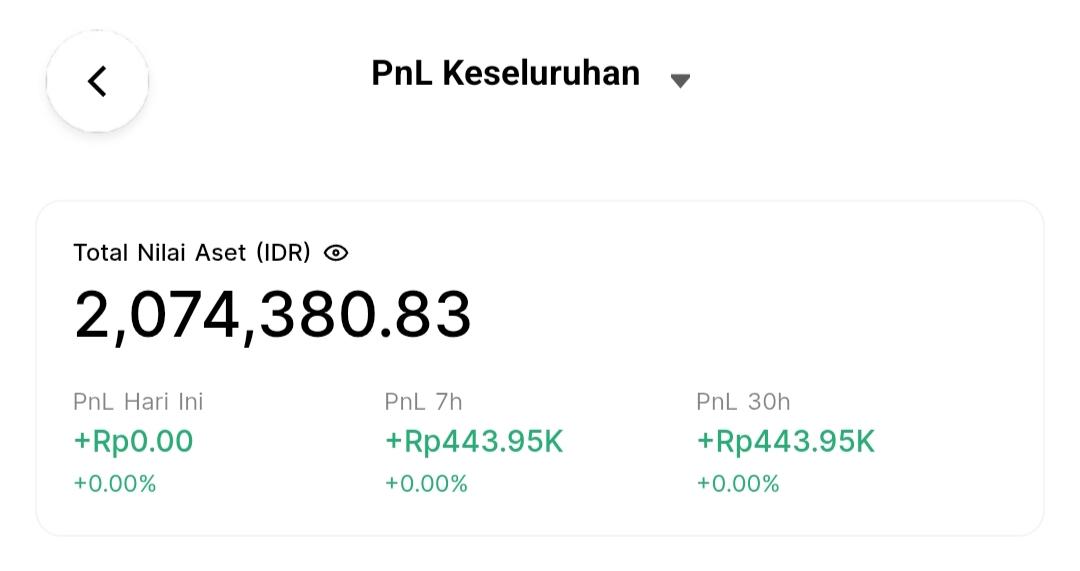Viewport: 1080px width, 571px height.
Task: Expand the PnL type selector triangle
Action: coord(680,81)
